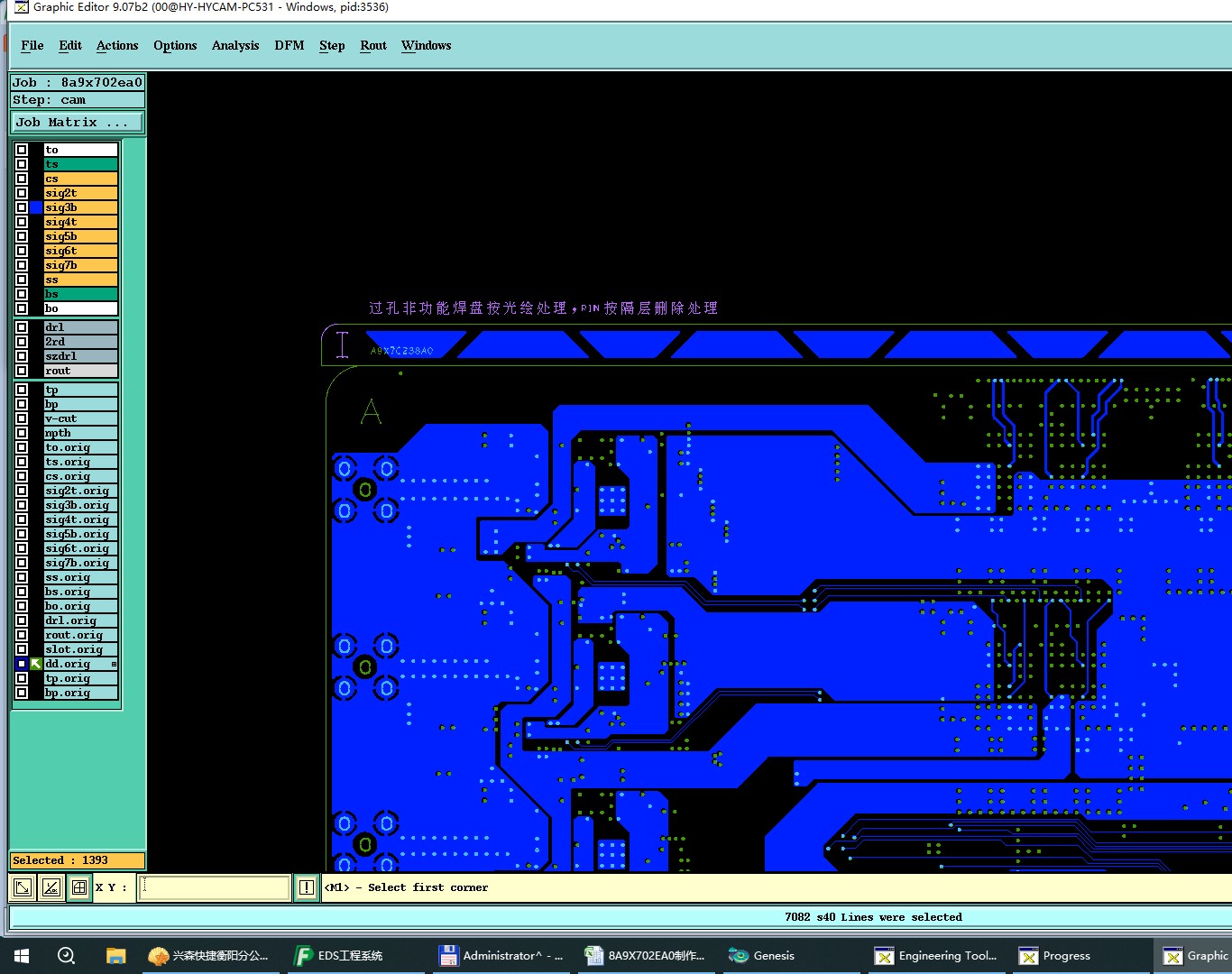Click the exclamation mark icon in status bar
The width and height of the screenshot is (1232, 974).
click(307, 887)
